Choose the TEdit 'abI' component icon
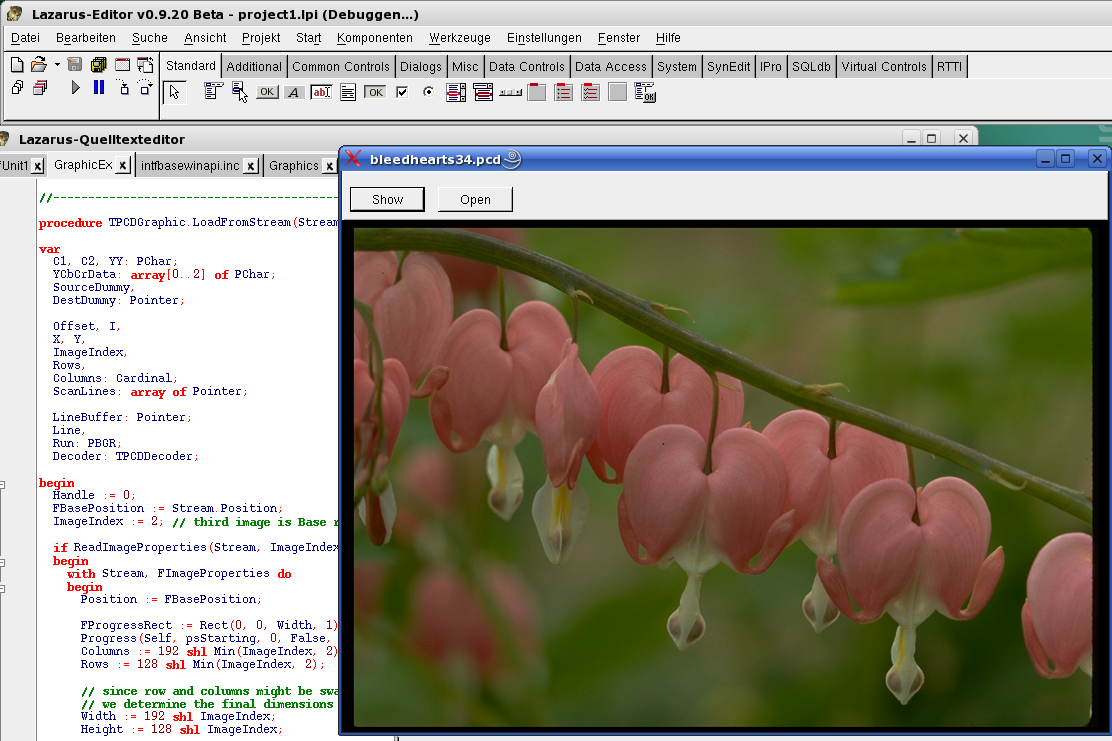Image resolution: width=1112 pixels, height=741 pixels. [x=321, y=92]
